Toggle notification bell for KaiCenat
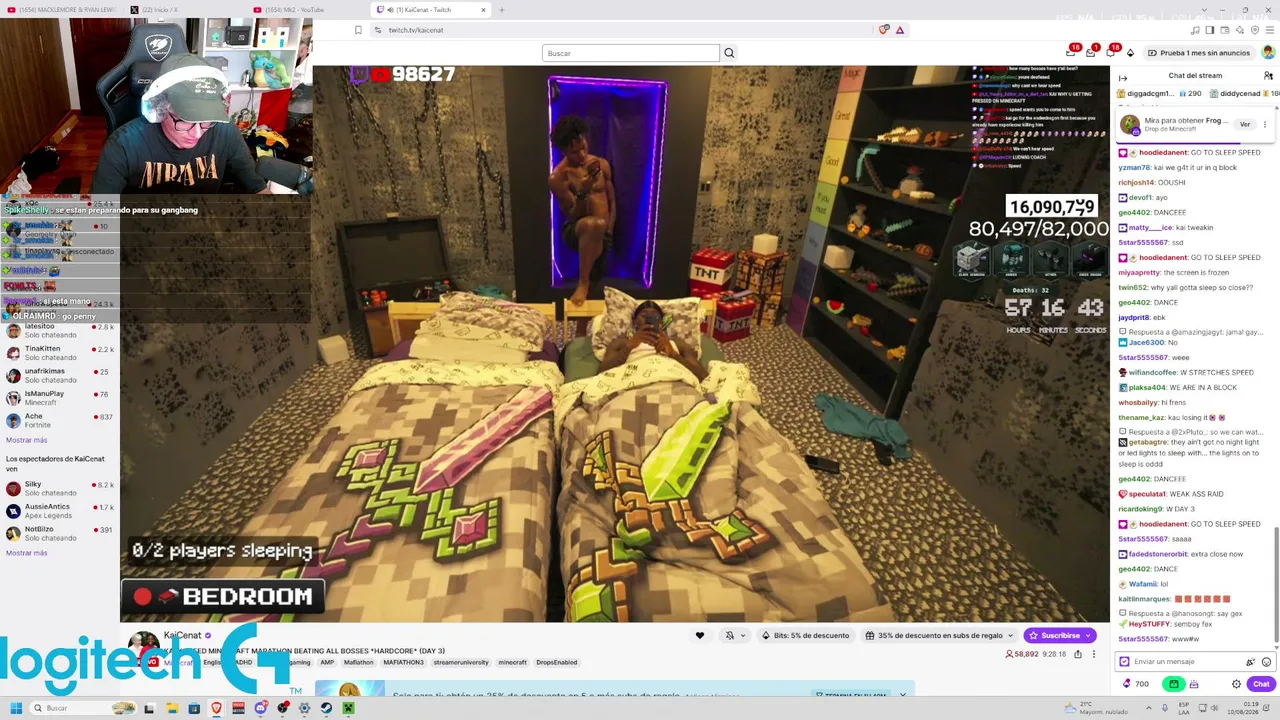Screen dimensions: 1280x720 point(730,635)
